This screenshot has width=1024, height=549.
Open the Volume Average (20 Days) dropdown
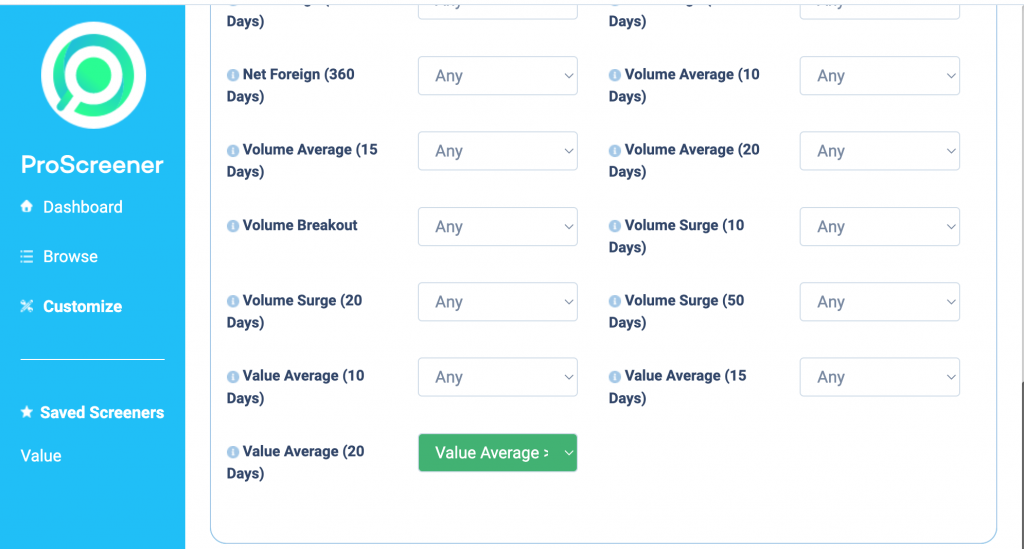pos(880,151)
